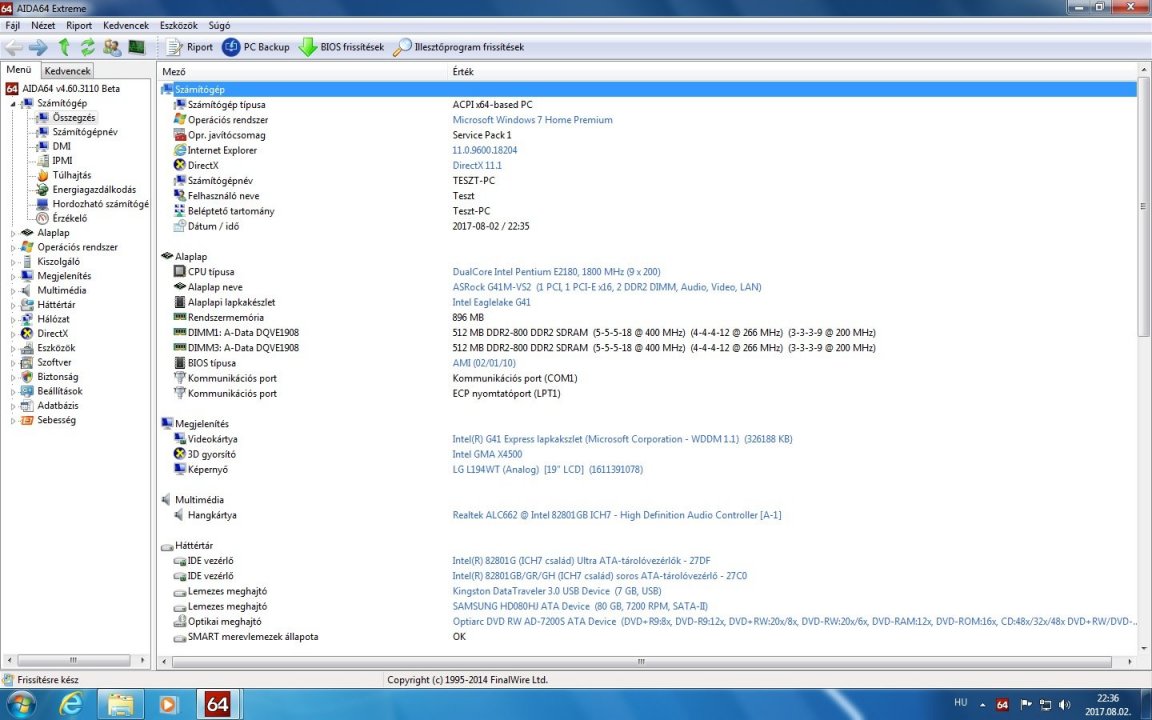1152x720 pixels.
Task: Click the Windows Start button
Action: (20, 705)
